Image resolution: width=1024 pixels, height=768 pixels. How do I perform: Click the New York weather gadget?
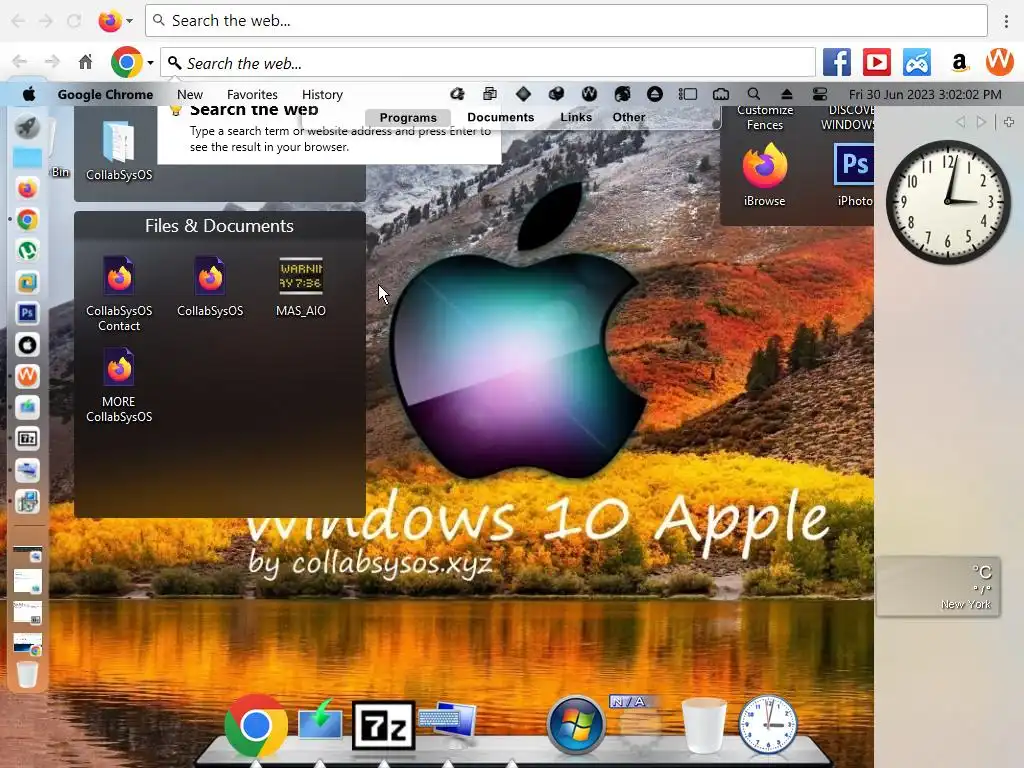(938, 586)
